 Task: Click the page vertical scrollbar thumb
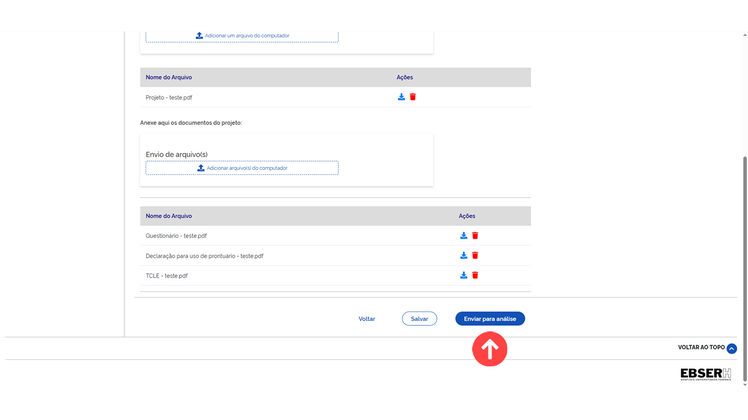coord(745,269)
